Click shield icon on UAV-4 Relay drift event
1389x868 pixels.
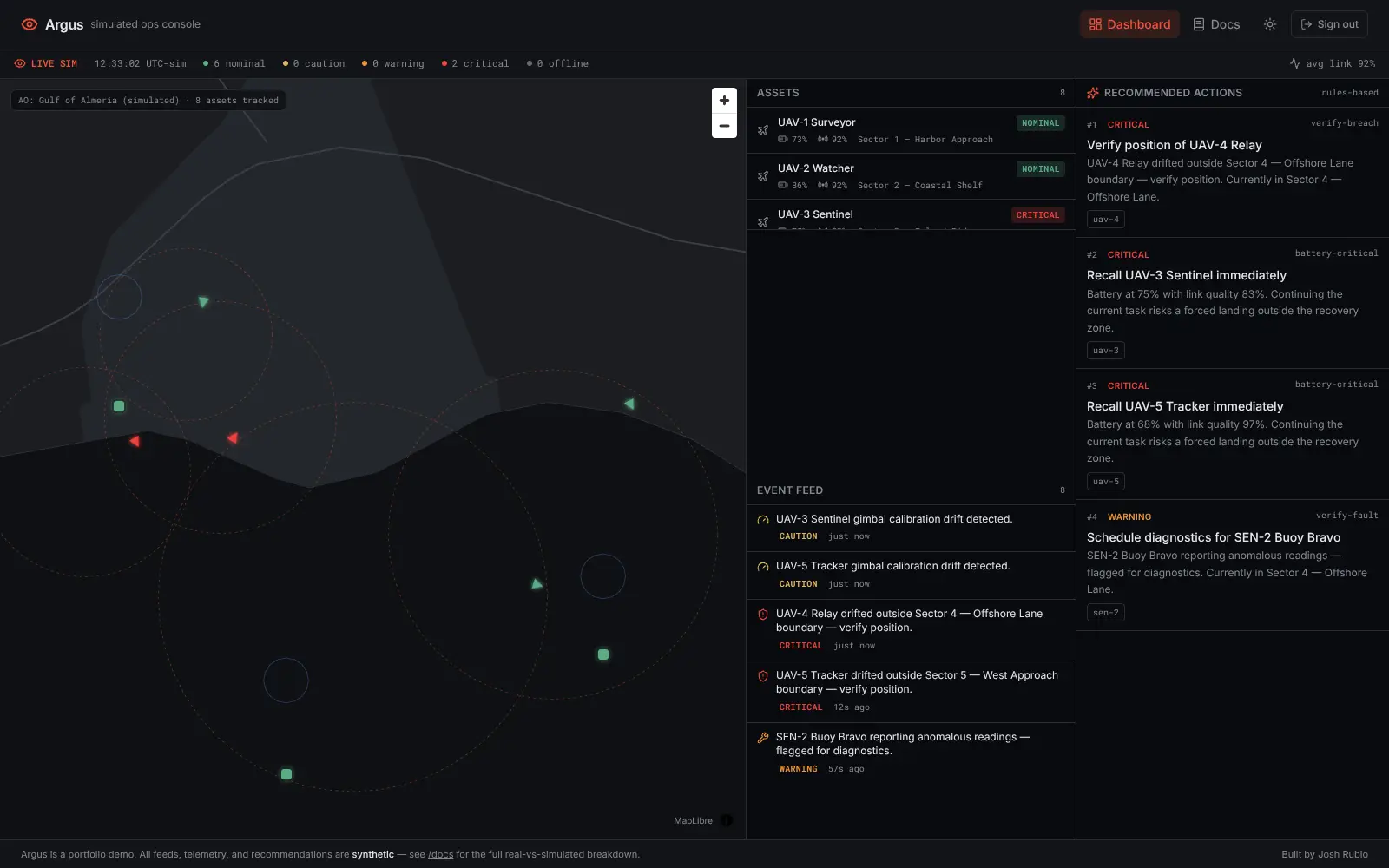(763, 615)
